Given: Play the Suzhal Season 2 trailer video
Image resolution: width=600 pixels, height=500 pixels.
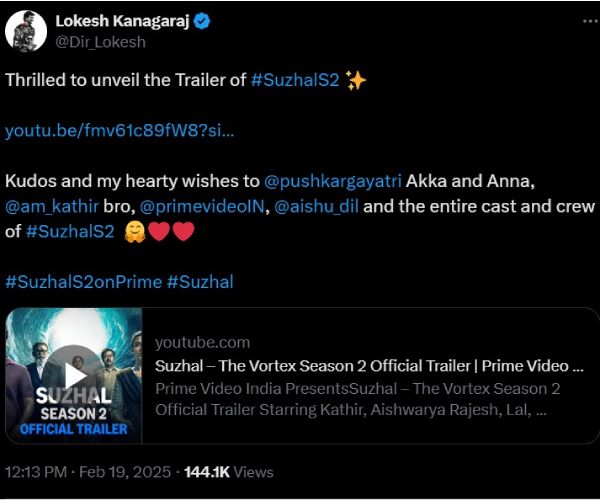Looking at the screenshot, I should [74, 375].
